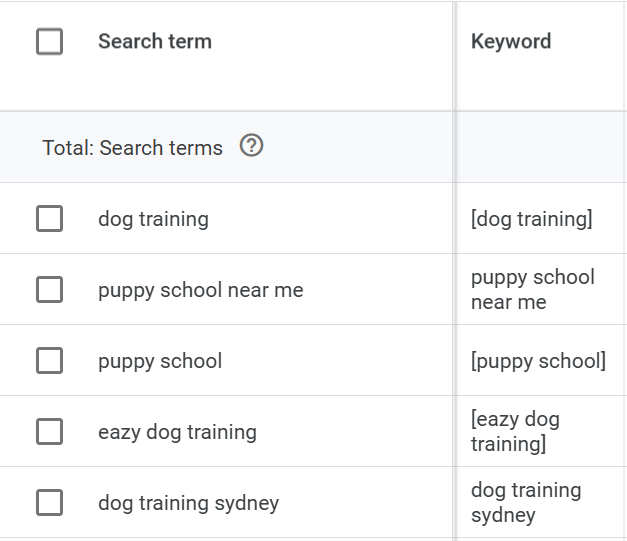Viewport: 627px width, 541px height.
Task: Enable the eazy dog training checkbox
Action: (49, 432)
